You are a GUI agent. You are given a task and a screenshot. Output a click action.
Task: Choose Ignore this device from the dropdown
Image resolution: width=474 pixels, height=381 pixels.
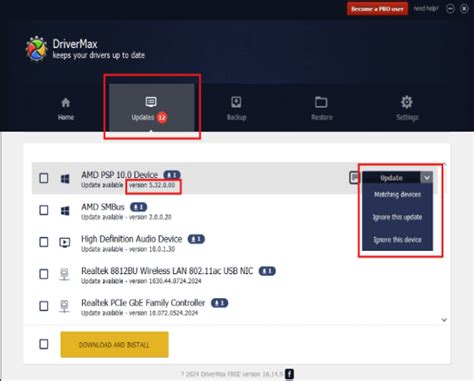coord(397,240)
